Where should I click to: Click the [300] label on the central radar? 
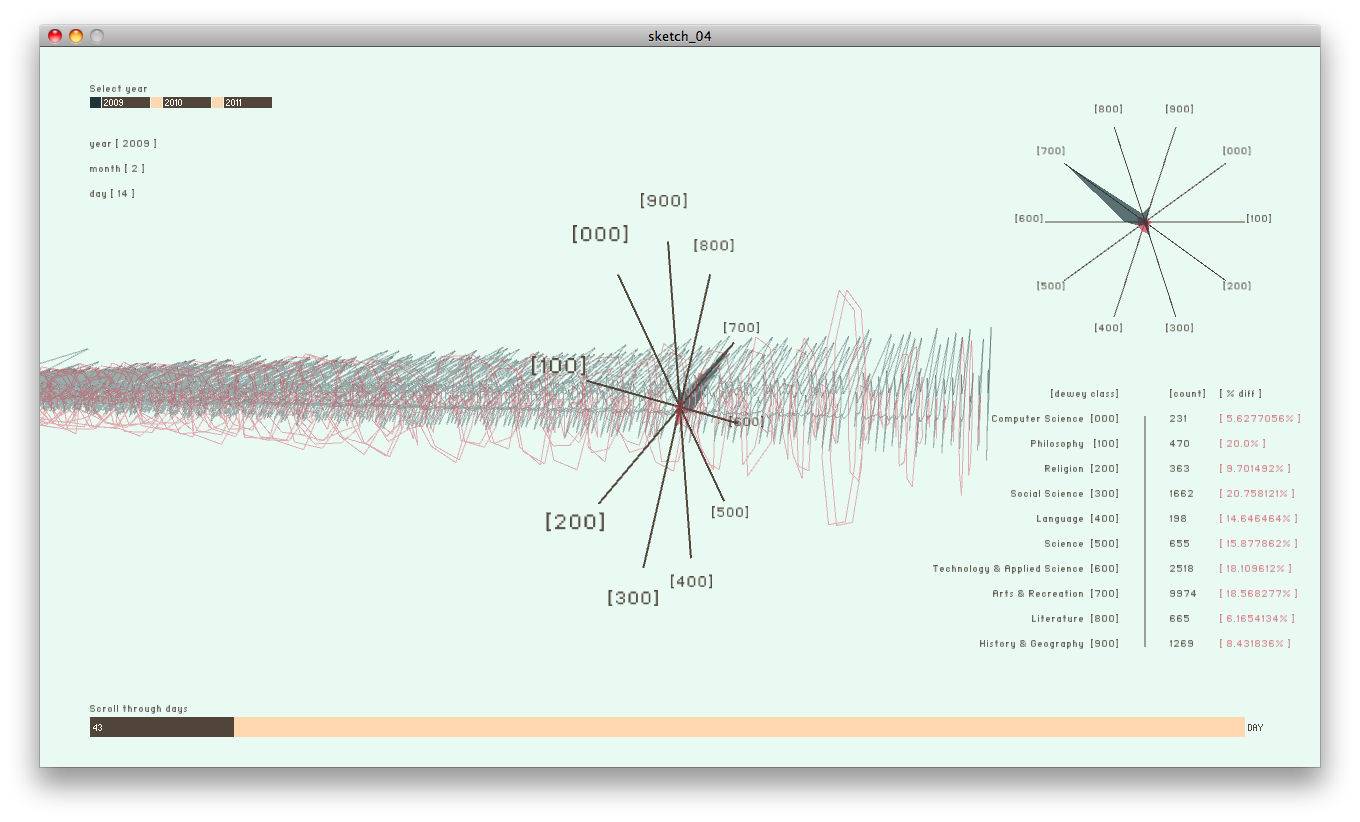(633, 598)
